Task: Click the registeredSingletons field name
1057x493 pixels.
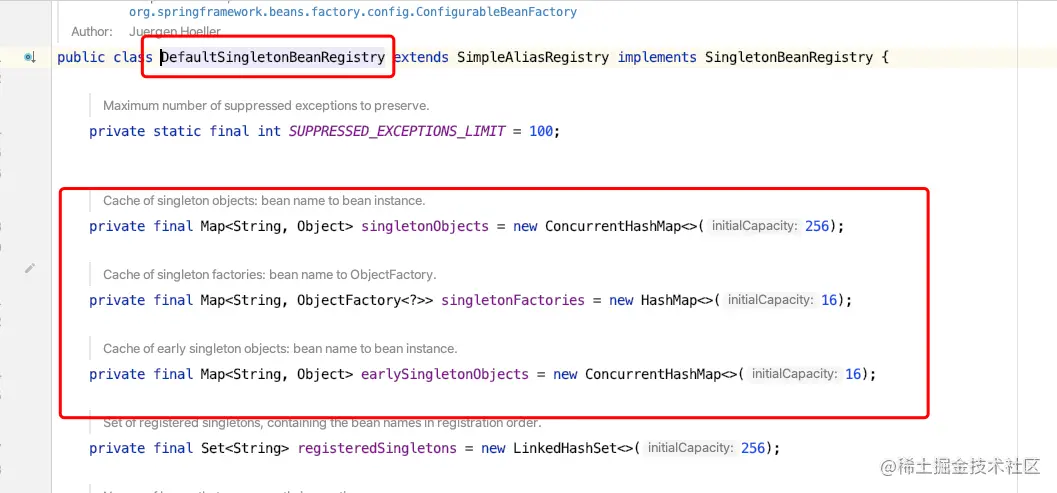Action: pyautogui.click(x=377, y=448)
